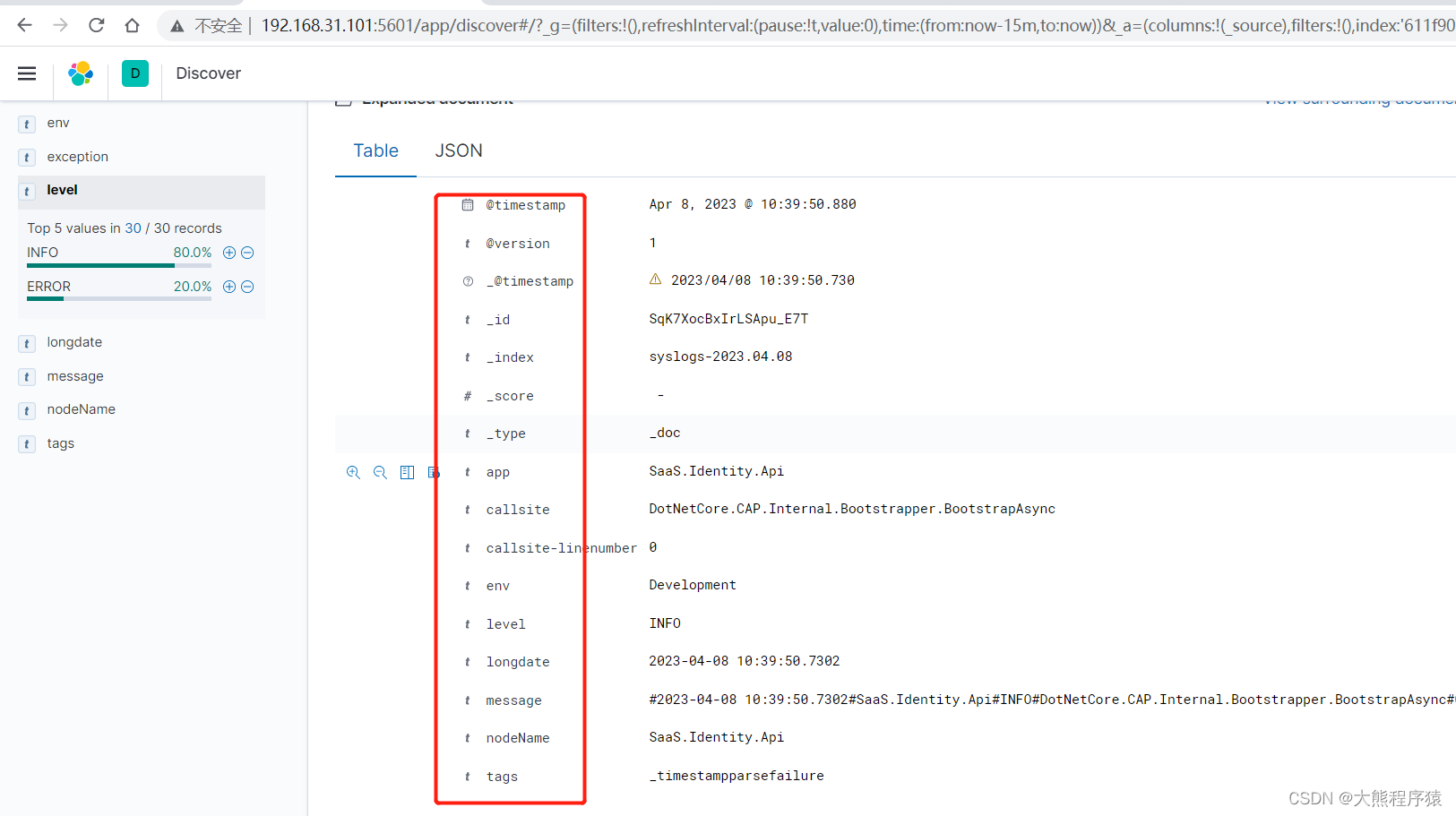Click the minus icon to filter out ERROR
This screenshot has width=1456, height=816.
pos(247,287)
